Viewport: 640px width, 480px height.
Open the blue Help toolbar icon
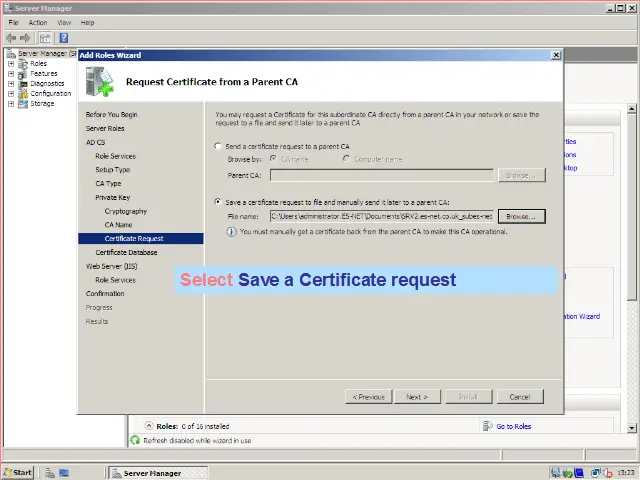click(x=64, y=38)
